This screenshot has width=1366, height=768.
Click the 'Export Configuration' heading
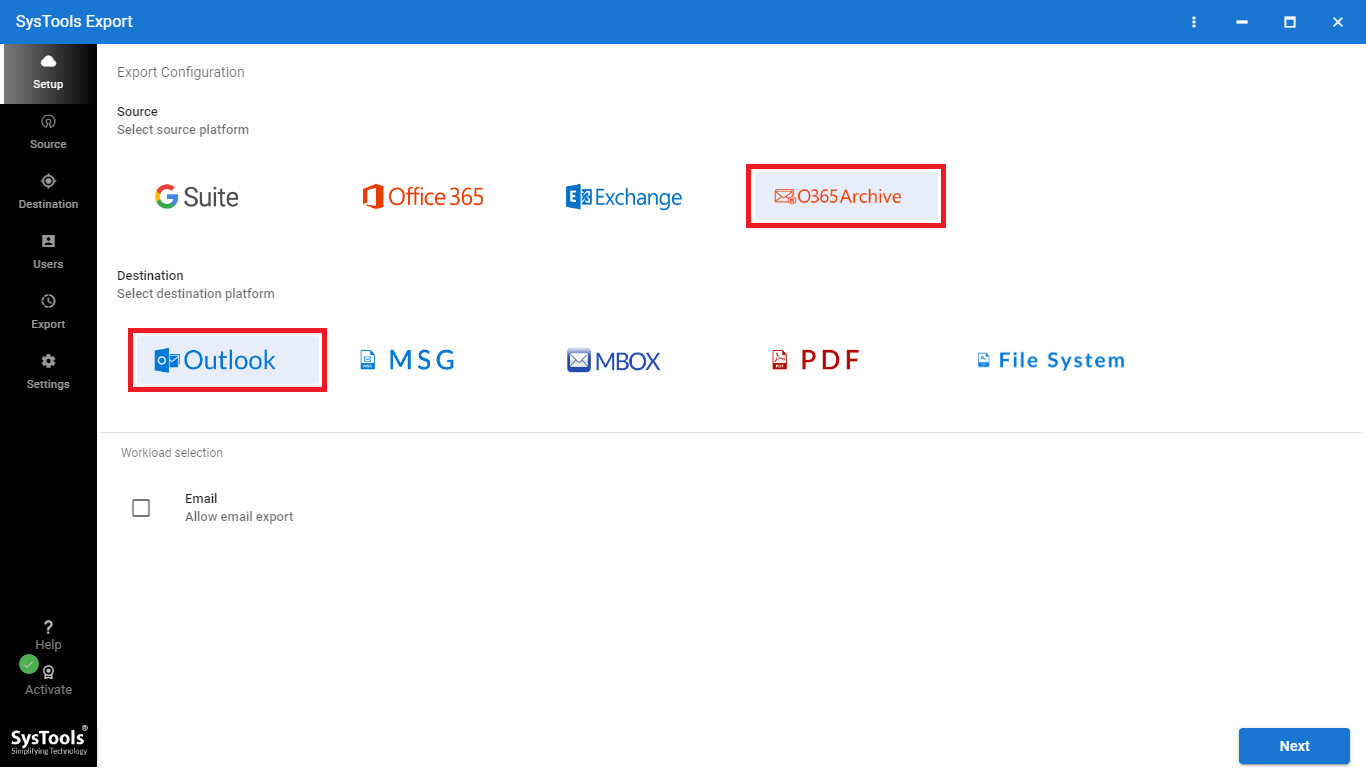coord(181,72)
